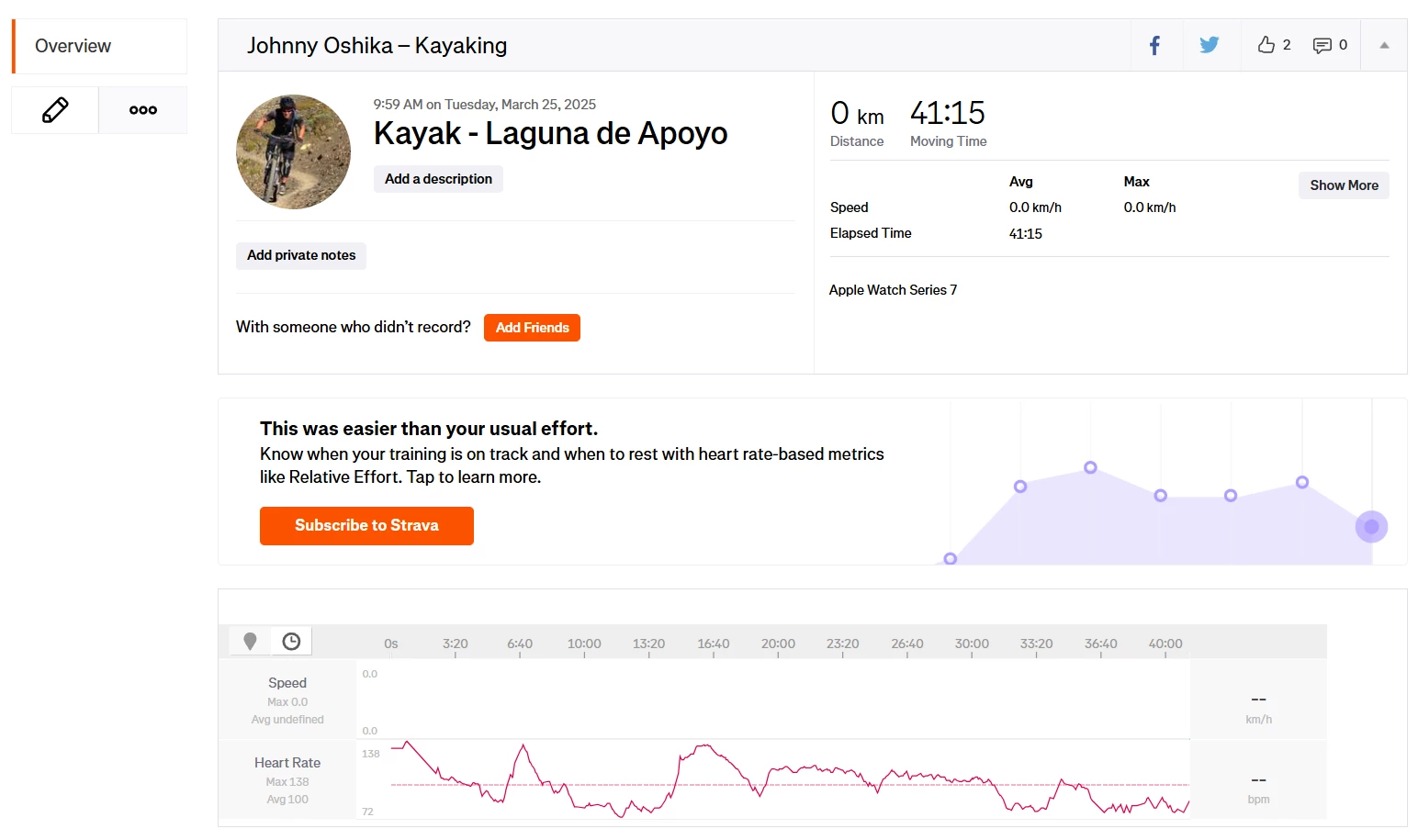This screenshot has width=1418, height=840.
Task: Click the 10:00 marker on chart time axis
Action: (x=584, y=644)
